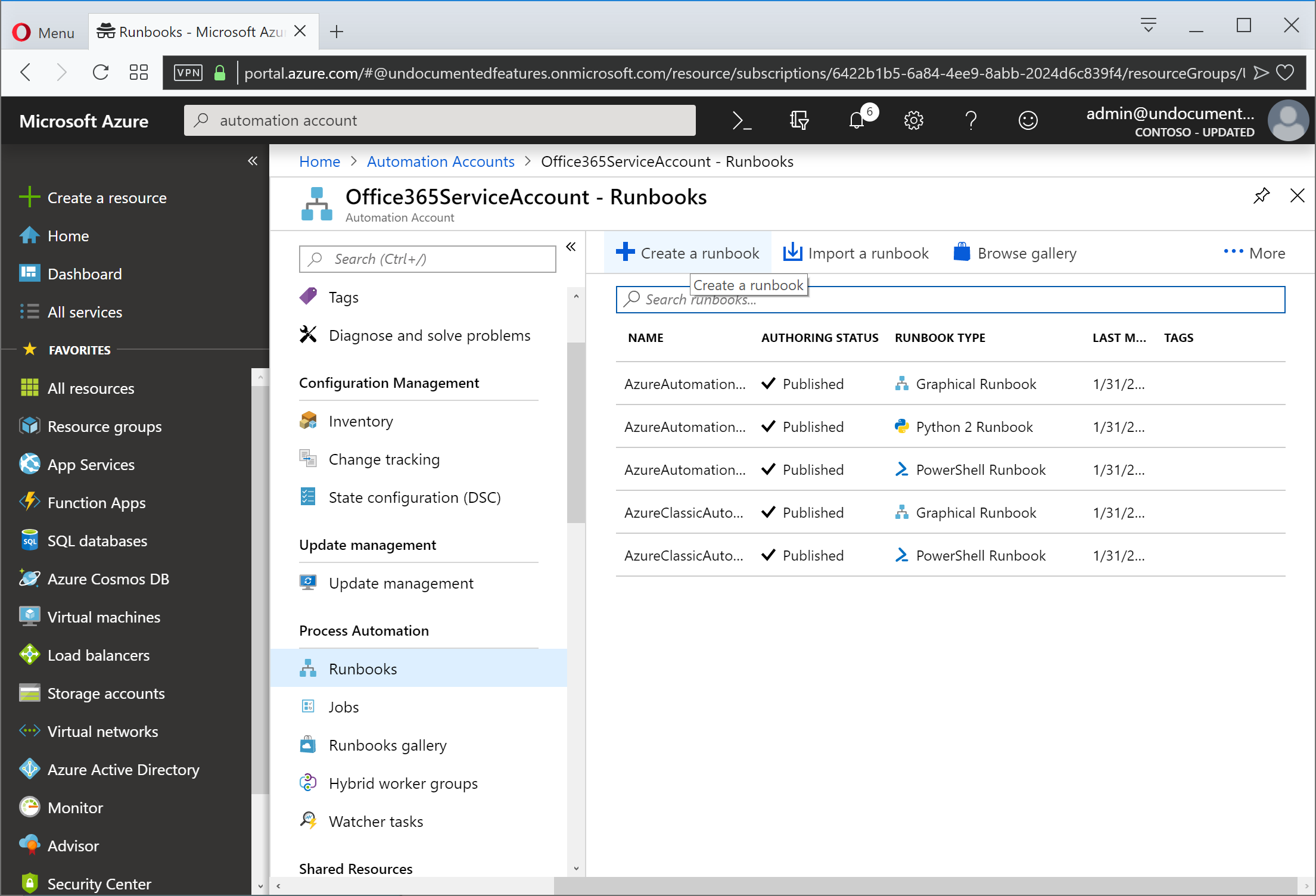1316x896 pixels.
Task: Reload the current page
Action: coord(100,72)
